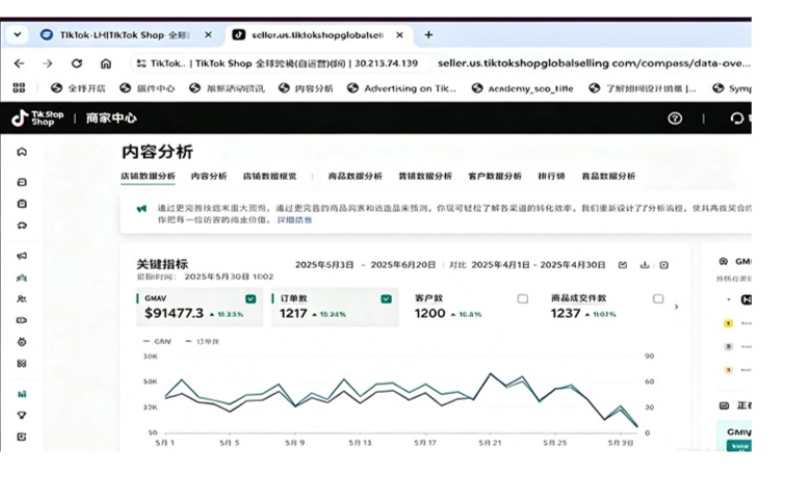800x500 pixels.
Task: Open the 详细信息 link in the notice banner
Action: tap(294, 220)
